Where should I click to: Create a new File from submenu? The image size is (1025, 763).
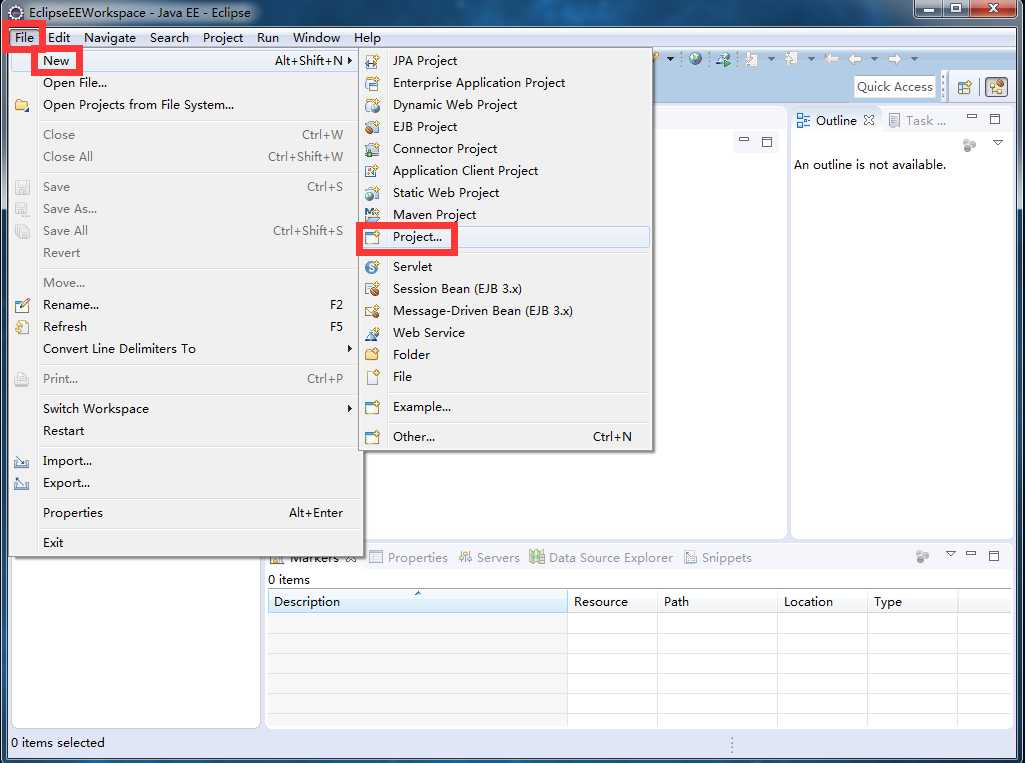click(x=505, y=377)
